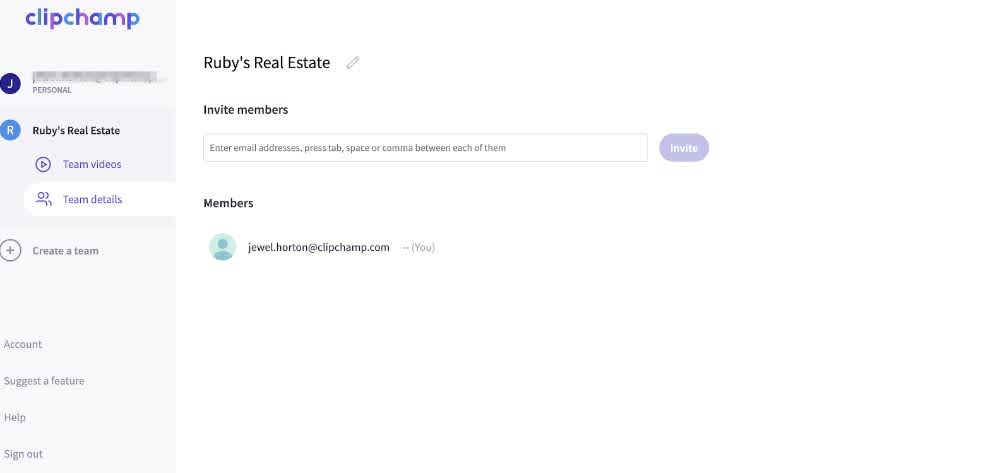This screenshot has height=473, width=1000.
Task: Edit team name with the pencil icon
Action: point(353,62)
